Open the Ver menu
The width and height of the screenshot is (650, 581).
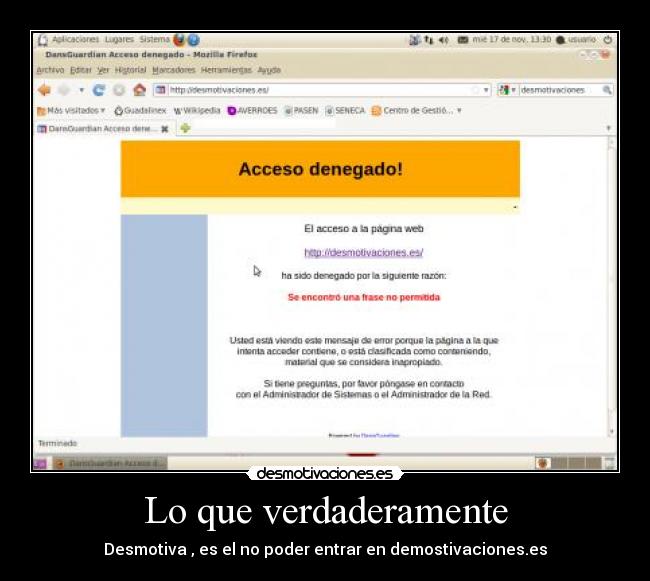tap(103, 70)
